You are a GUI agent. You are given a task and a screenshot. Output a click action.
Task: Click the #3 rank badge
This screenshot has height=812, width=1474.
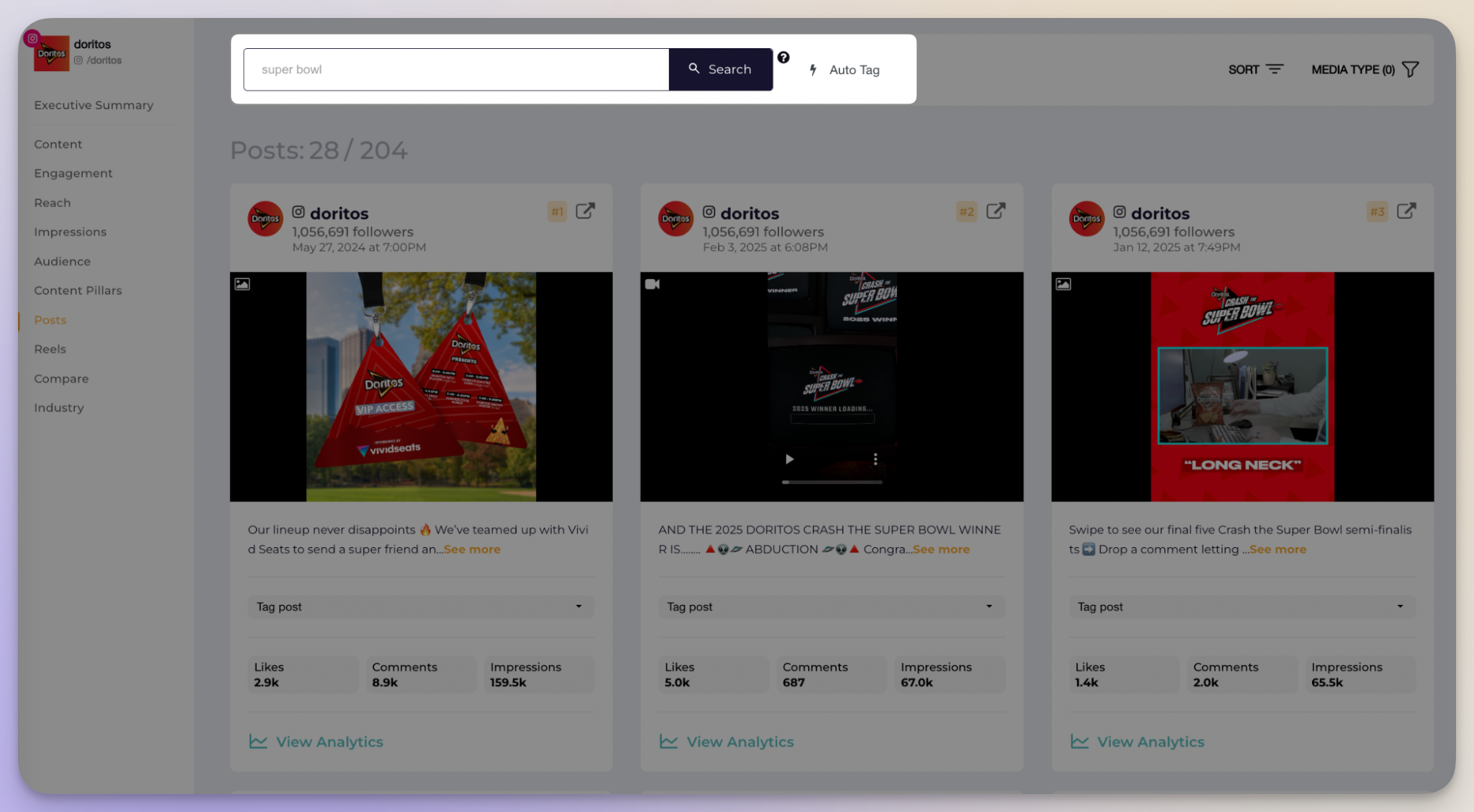tap(1378, 211)
